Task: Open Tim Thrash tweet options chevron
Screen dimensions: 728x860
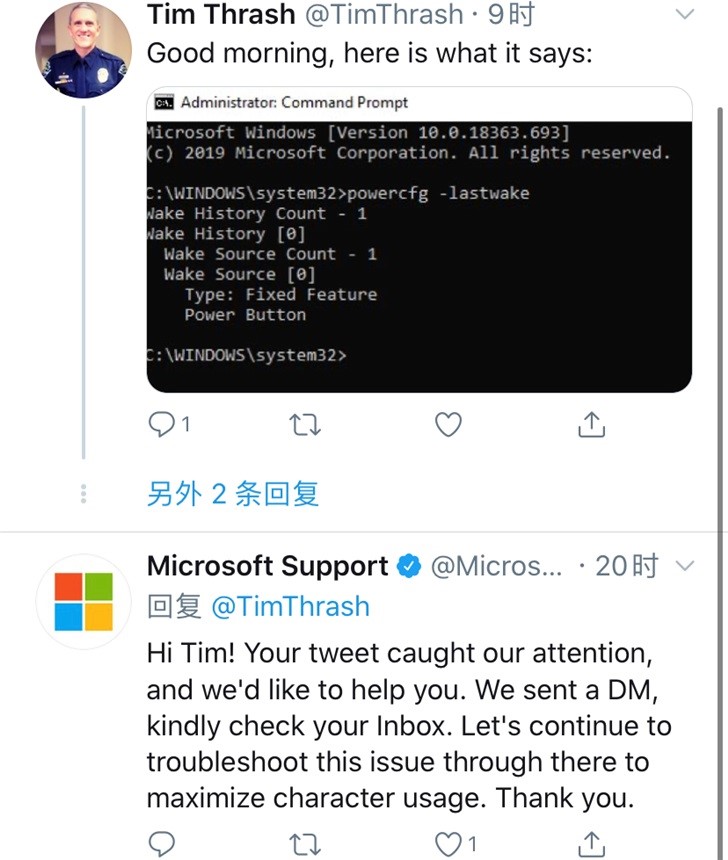Action: [x=685, y=15]
